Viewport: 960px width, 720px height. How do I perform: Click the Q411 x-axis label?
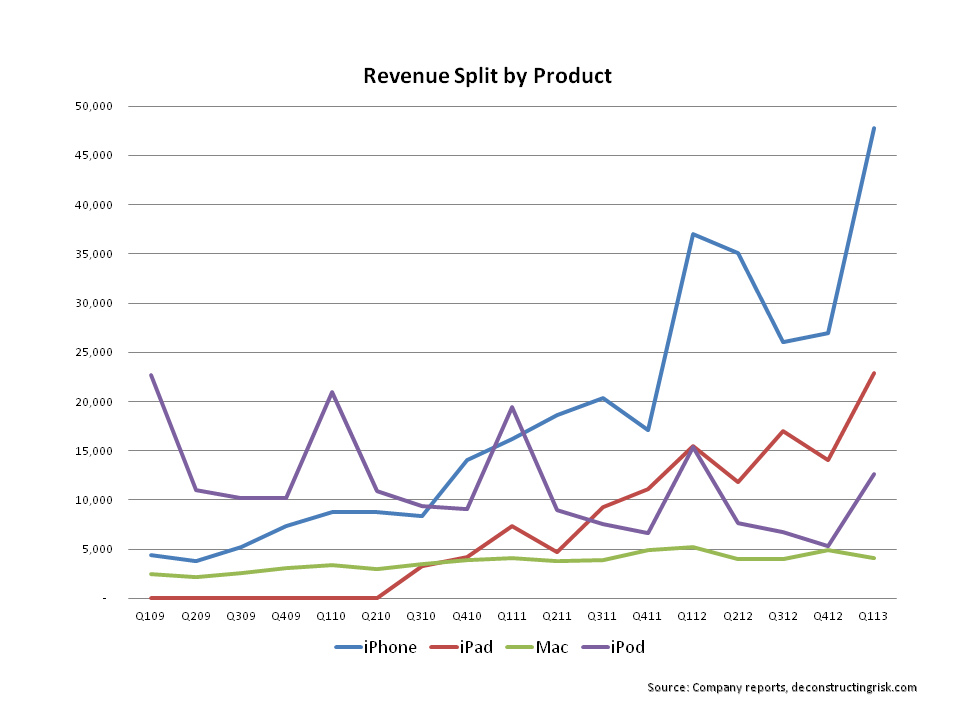pos(647,617)
